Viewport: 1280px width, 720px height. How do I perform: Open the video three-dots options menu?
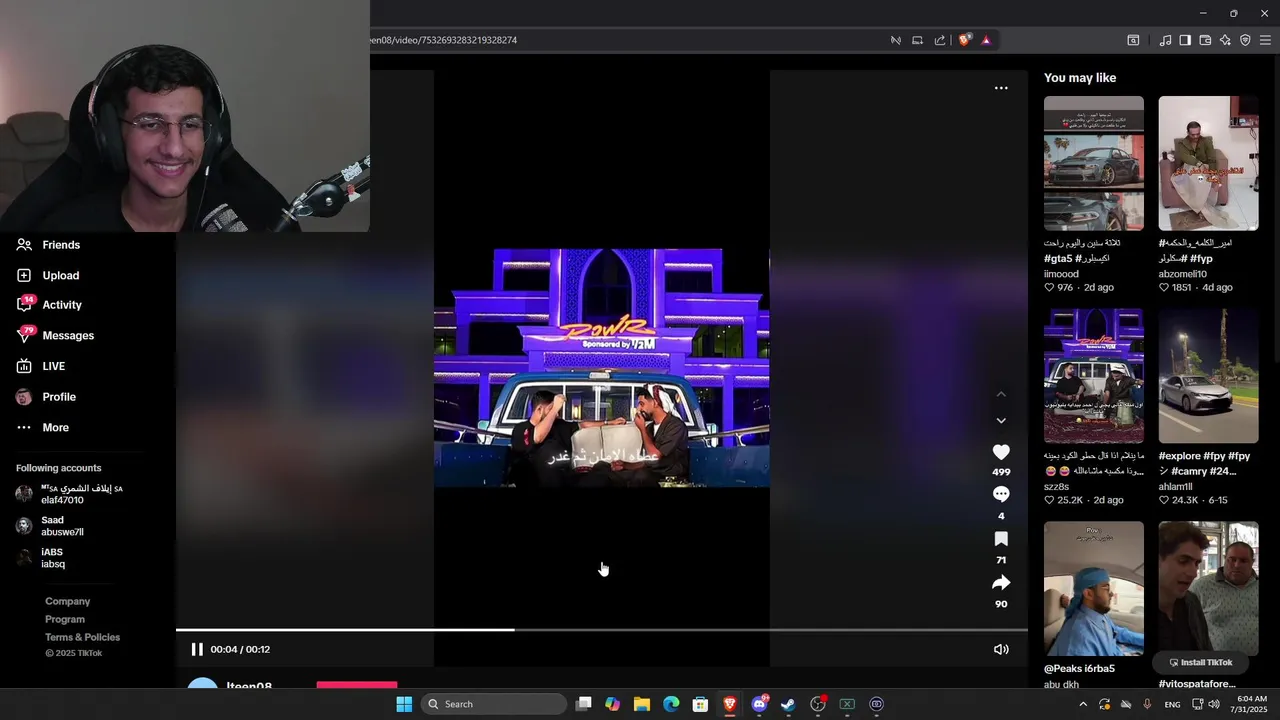point(1001,88)
